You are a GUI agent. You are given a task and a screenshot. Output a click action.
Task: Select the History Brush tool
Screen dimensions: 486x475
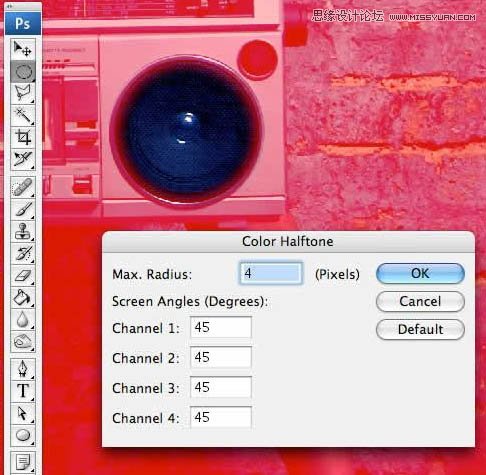coord(23,253)
